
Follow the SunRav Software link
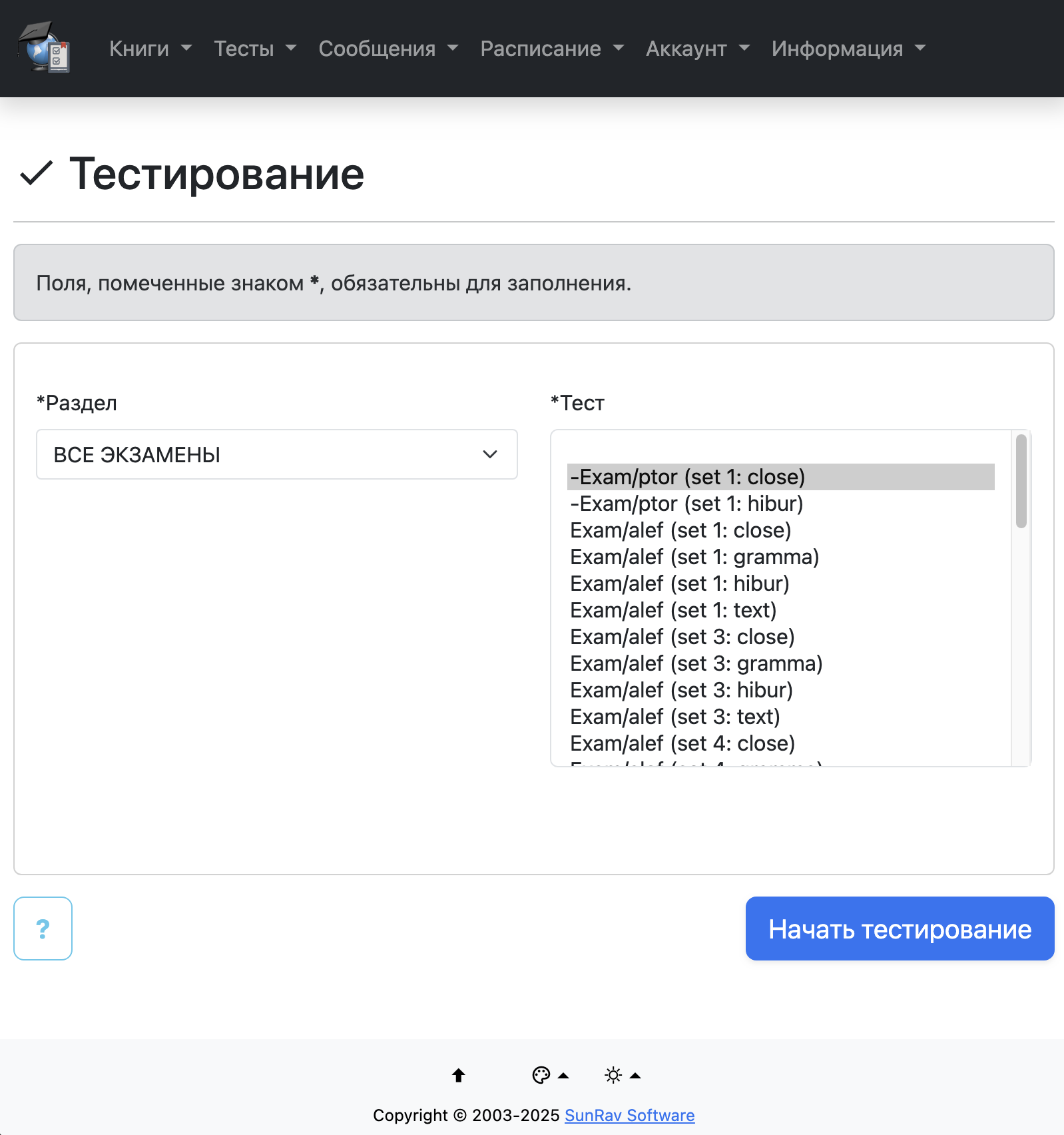point(629,1115)
